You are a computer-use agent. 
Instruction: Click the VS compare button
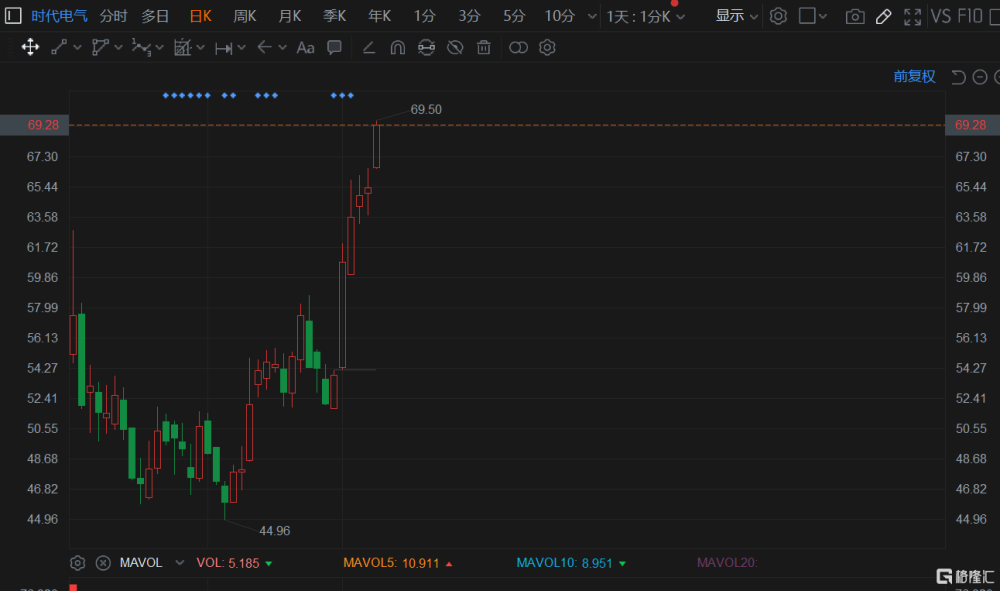click(x=941, y=16)
